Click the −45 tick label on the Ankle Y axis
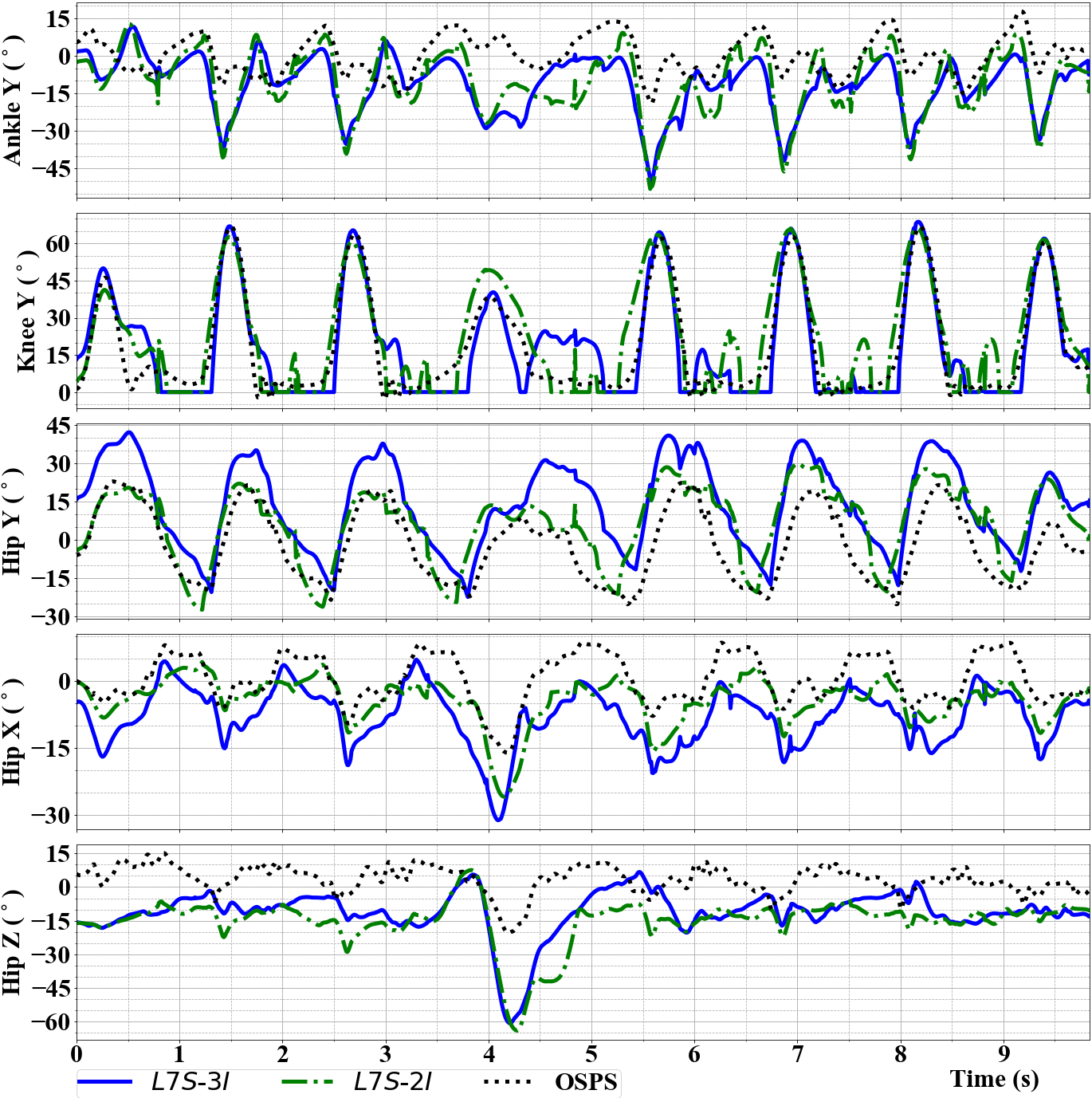 [51, 169]
